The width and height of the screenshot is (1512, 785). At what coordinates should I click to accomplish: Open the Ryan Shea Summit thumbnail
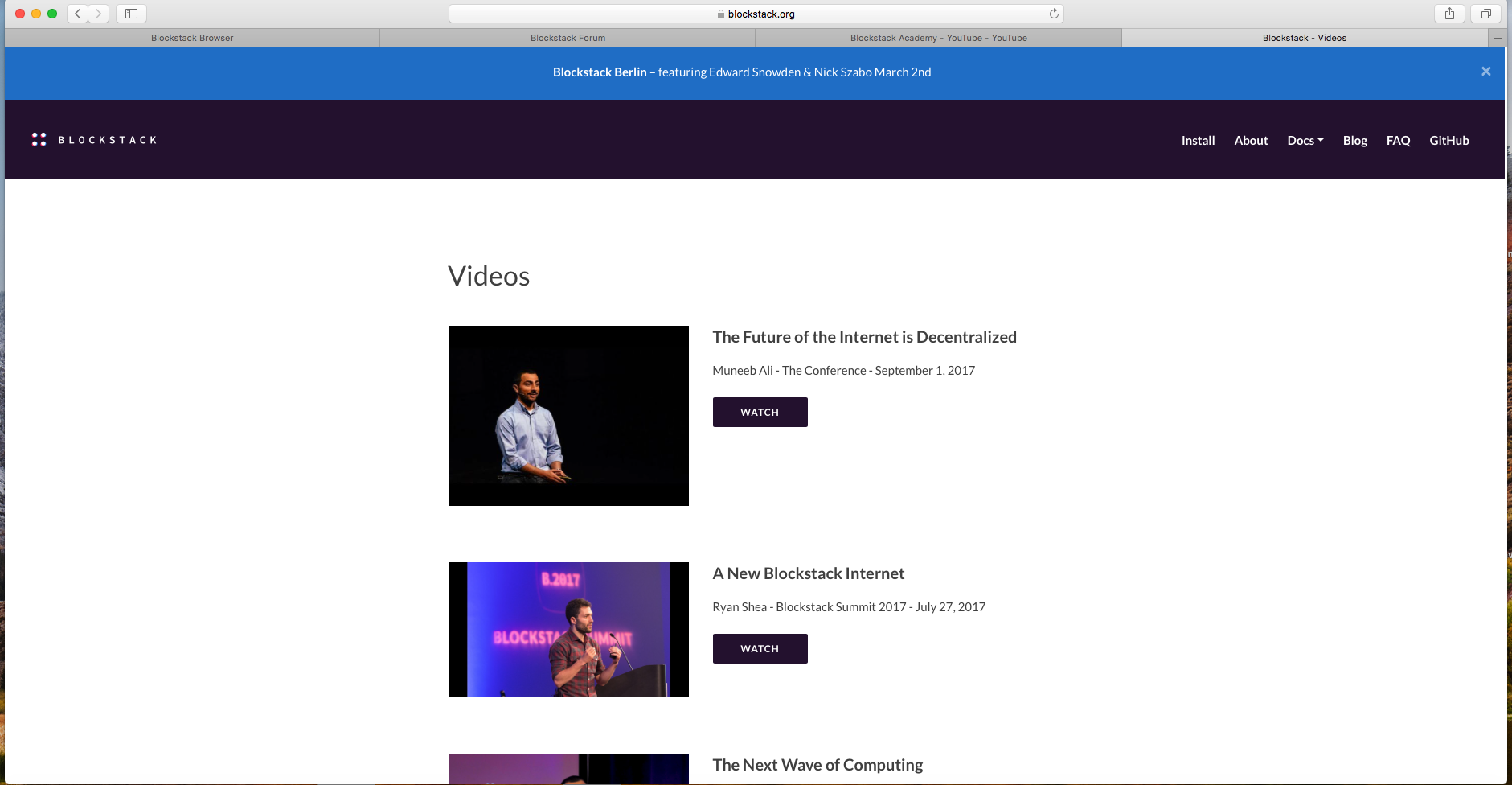click(568, 630)
